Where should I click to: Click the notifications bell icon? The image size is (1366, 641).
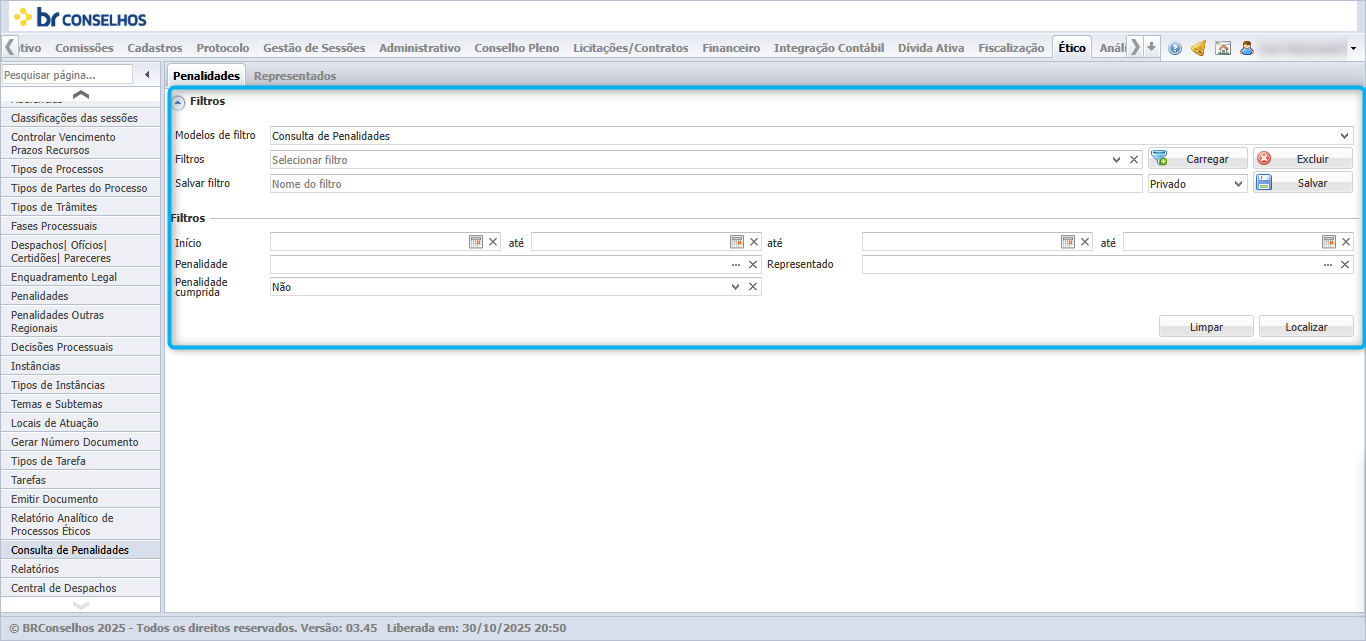(x=1198, y=48)
